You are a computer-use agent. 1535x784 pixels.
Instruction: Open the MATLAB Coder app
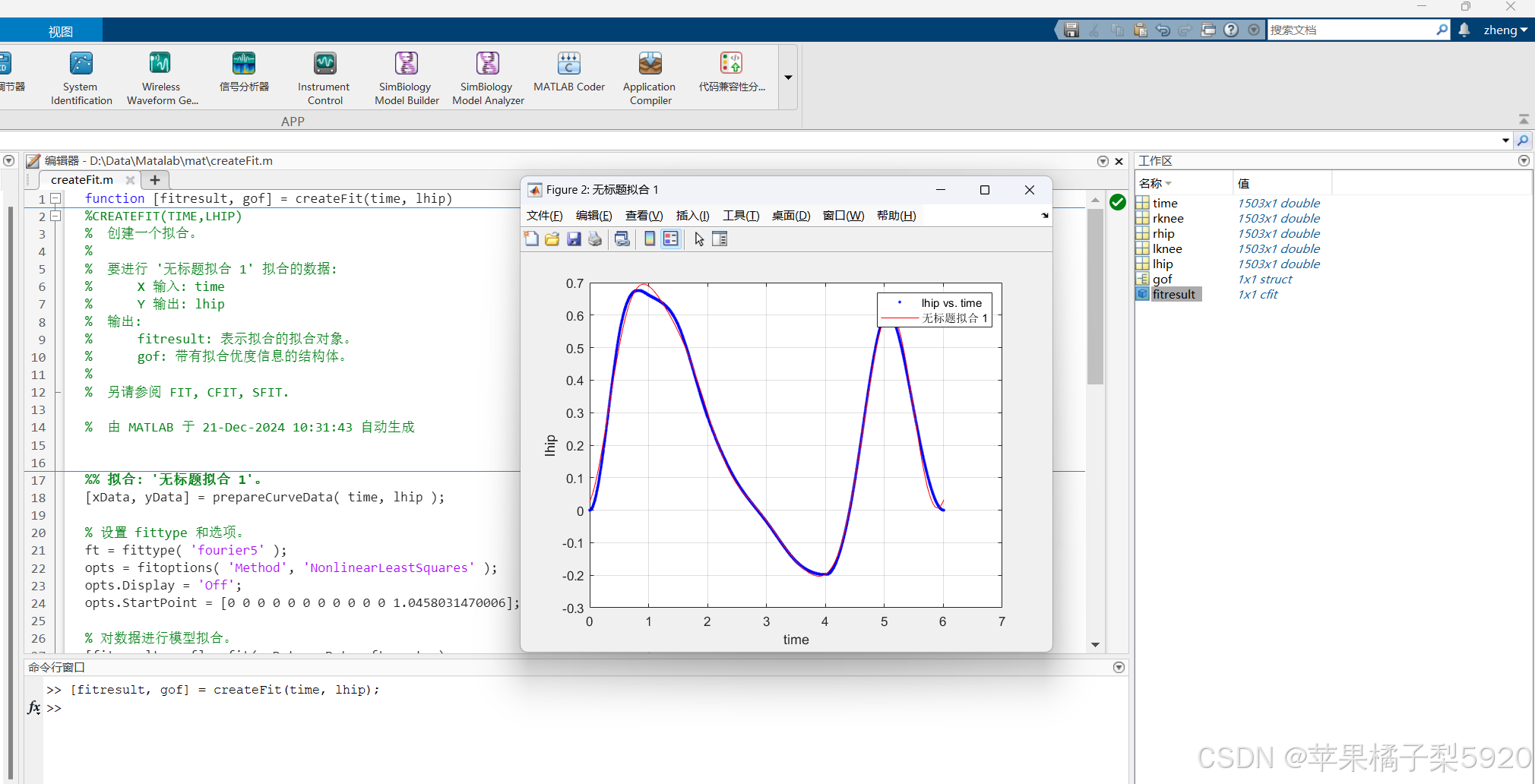click(x=569, y=73)
